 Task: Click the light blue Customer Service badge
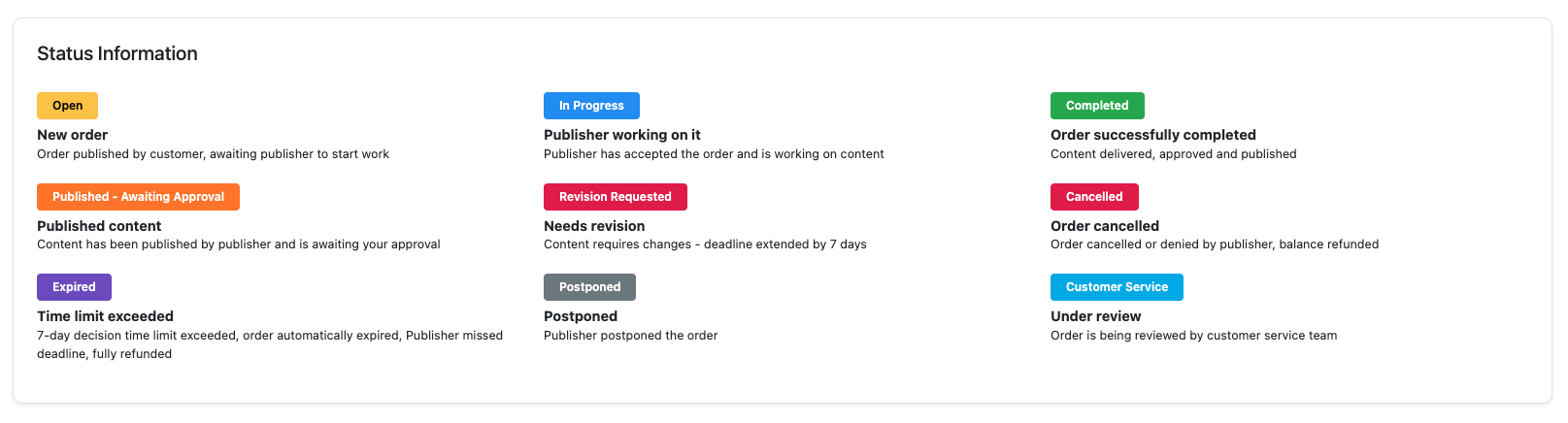pyautogui.click(x=1117, y=287)
